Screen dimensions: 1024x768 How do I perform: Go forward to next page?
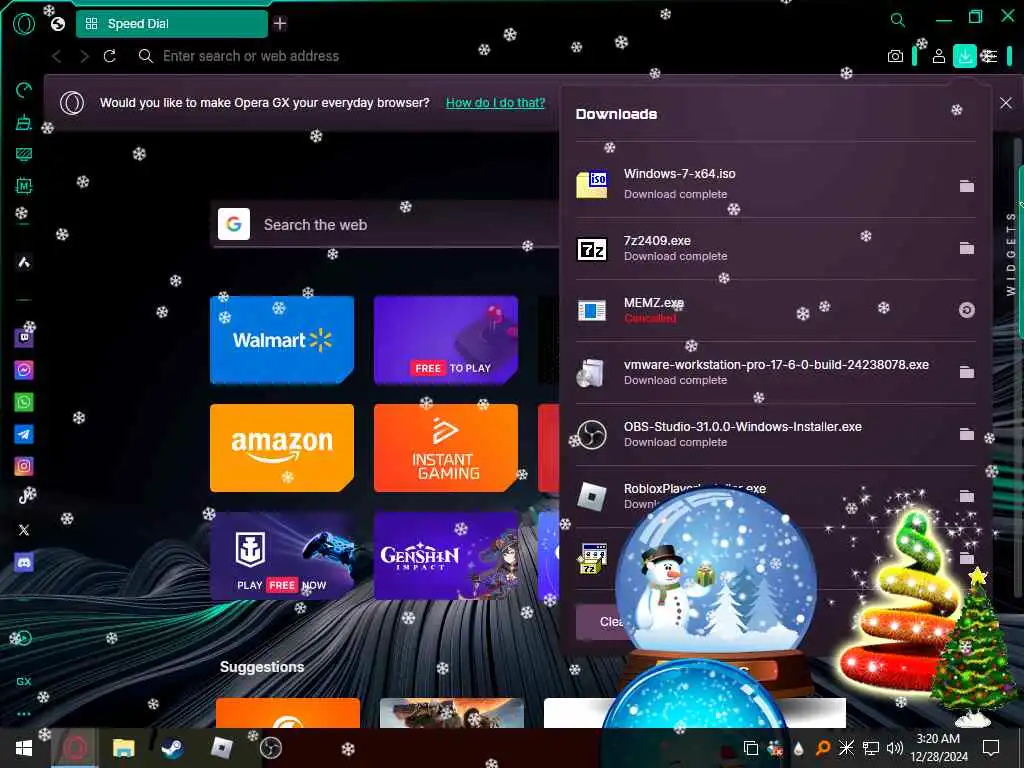click(84, 56)
